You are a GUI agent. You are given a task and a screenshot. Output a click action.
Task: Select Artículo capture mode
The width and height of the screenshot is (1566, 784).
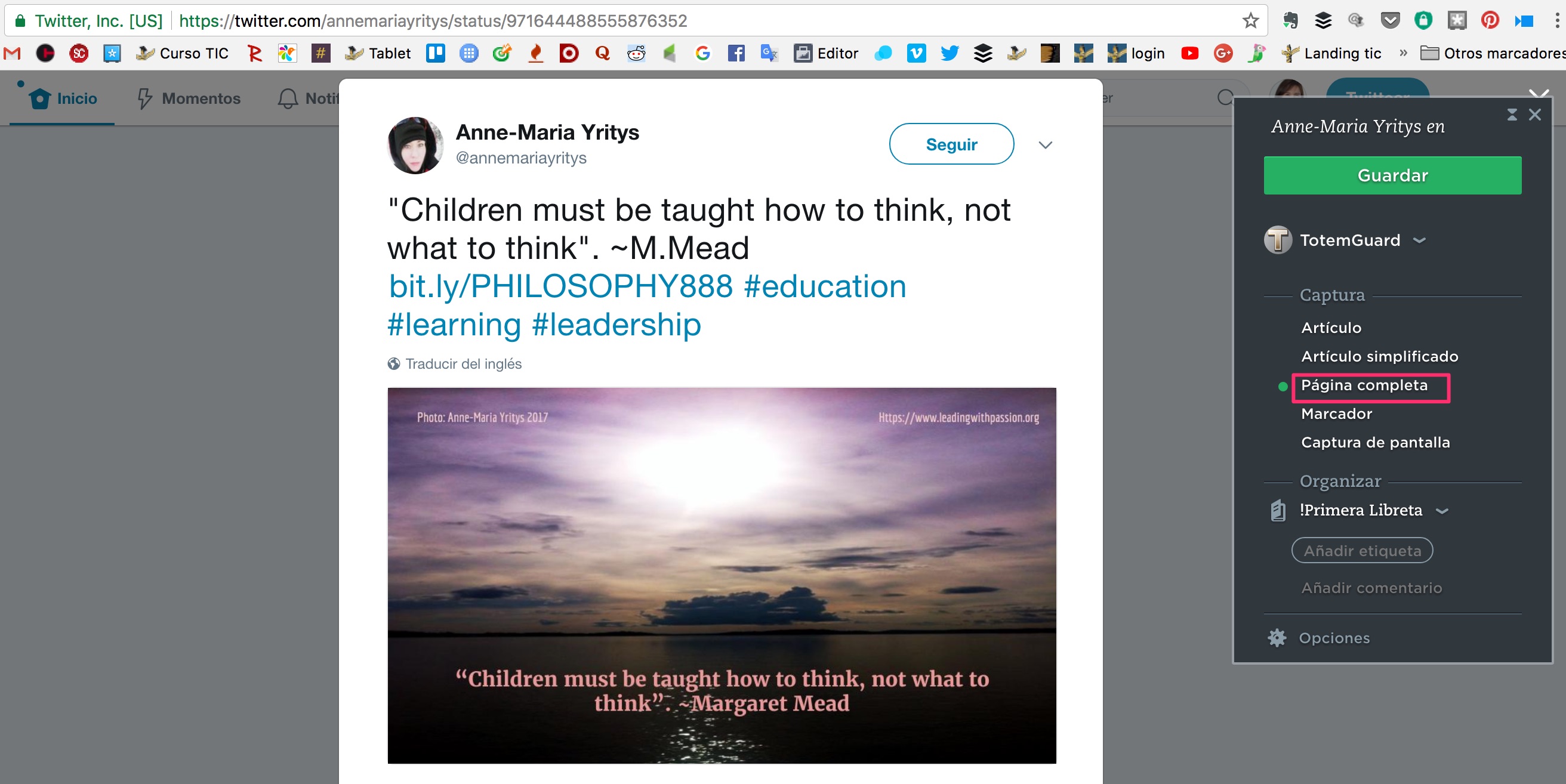[1331, 328]
